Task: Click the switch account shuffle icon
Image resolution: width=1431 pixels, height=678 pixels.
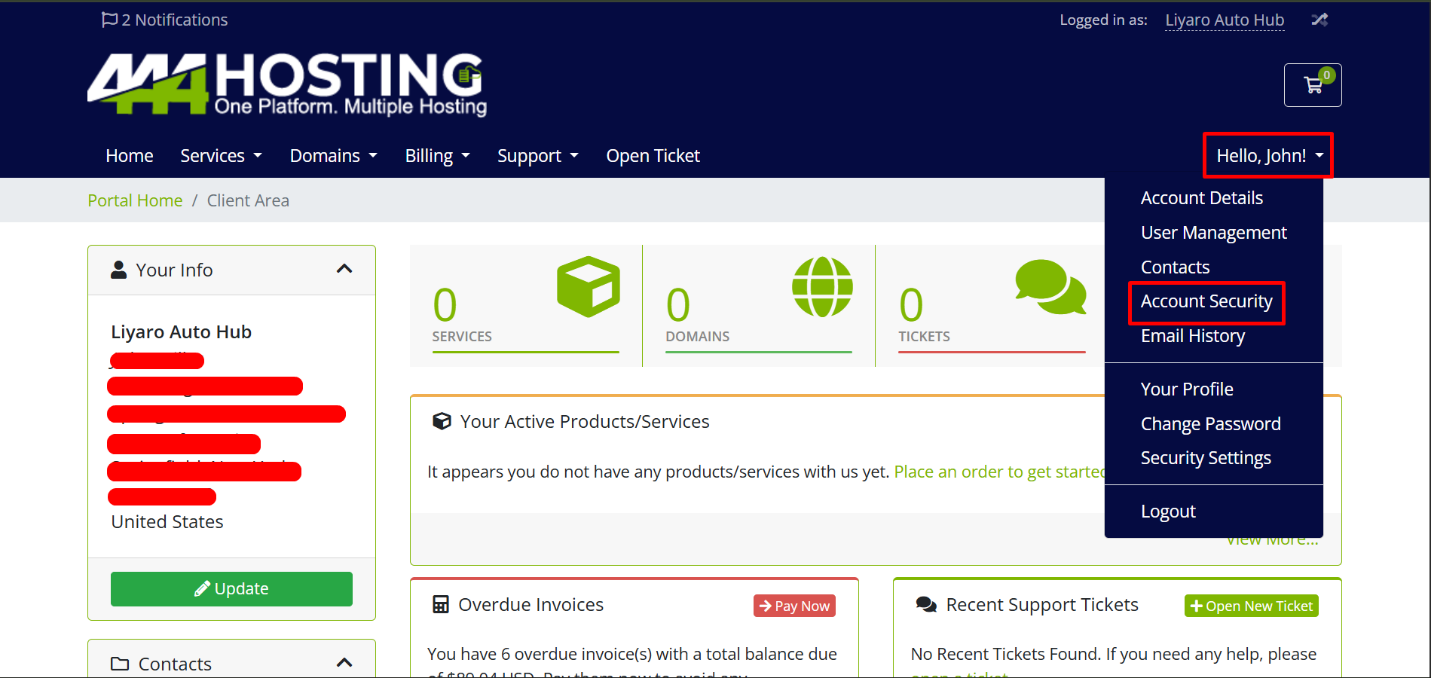Action: coord(1320,20)
